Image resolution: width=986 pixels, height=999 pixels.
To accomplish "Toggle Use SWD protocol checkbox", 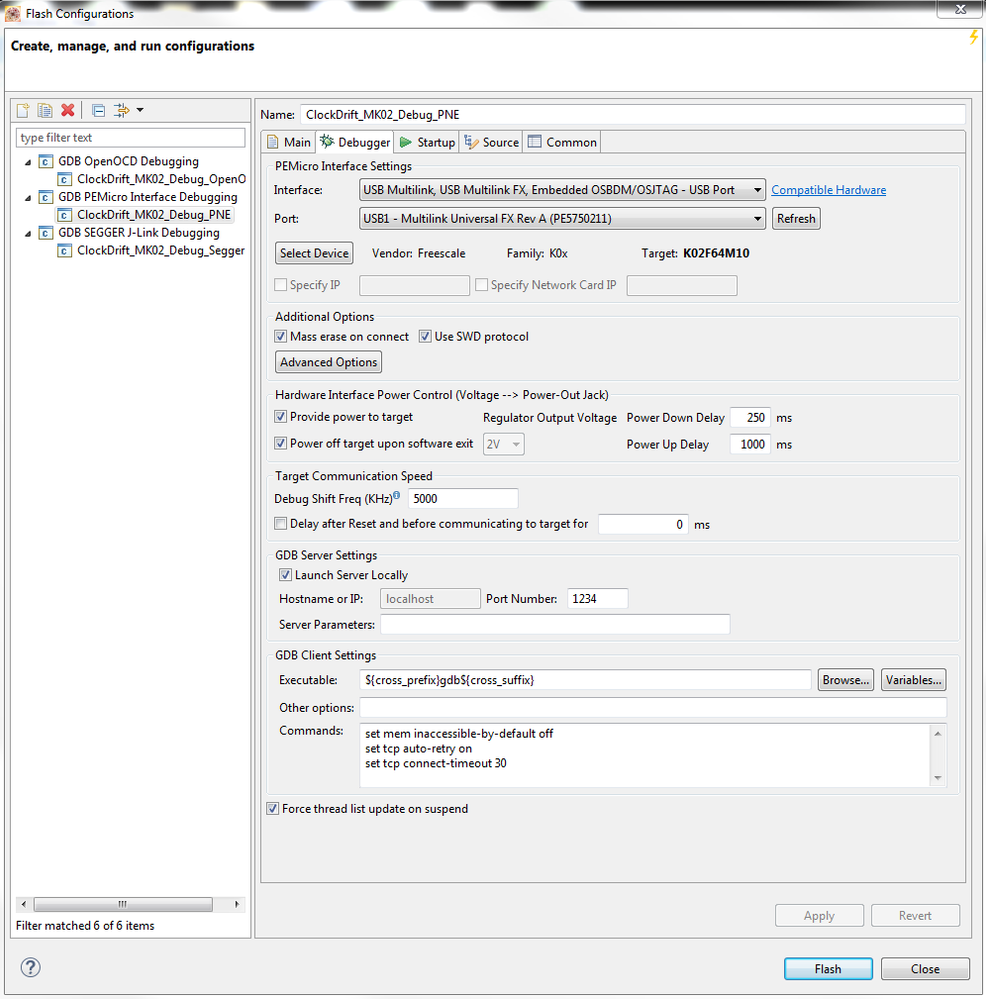I will (425, 336).
